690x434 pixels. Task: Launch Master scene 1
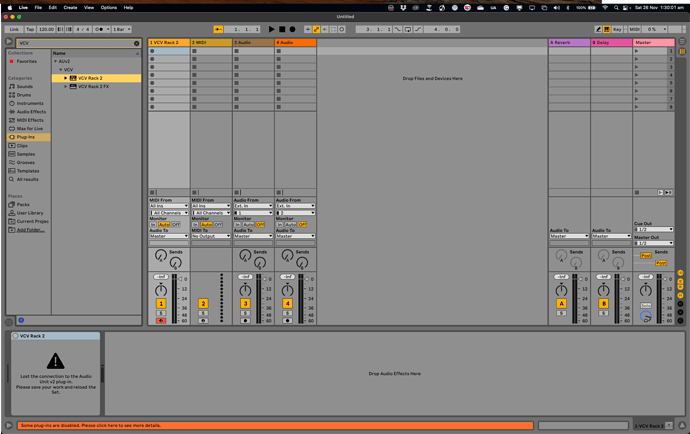click(x=636, y=51)
